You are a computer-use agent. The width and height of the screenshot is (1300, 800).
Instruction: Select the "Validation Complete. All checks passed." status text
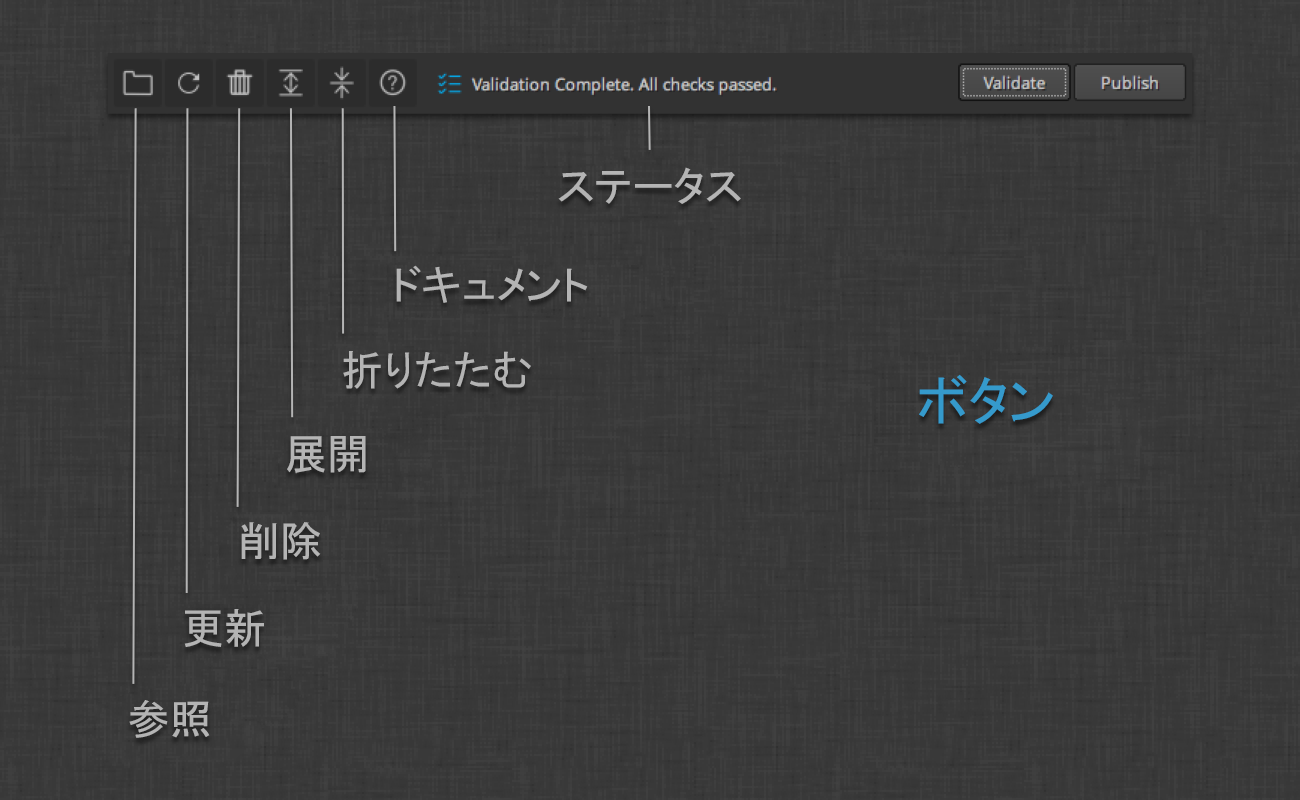(x=624, y=85)
